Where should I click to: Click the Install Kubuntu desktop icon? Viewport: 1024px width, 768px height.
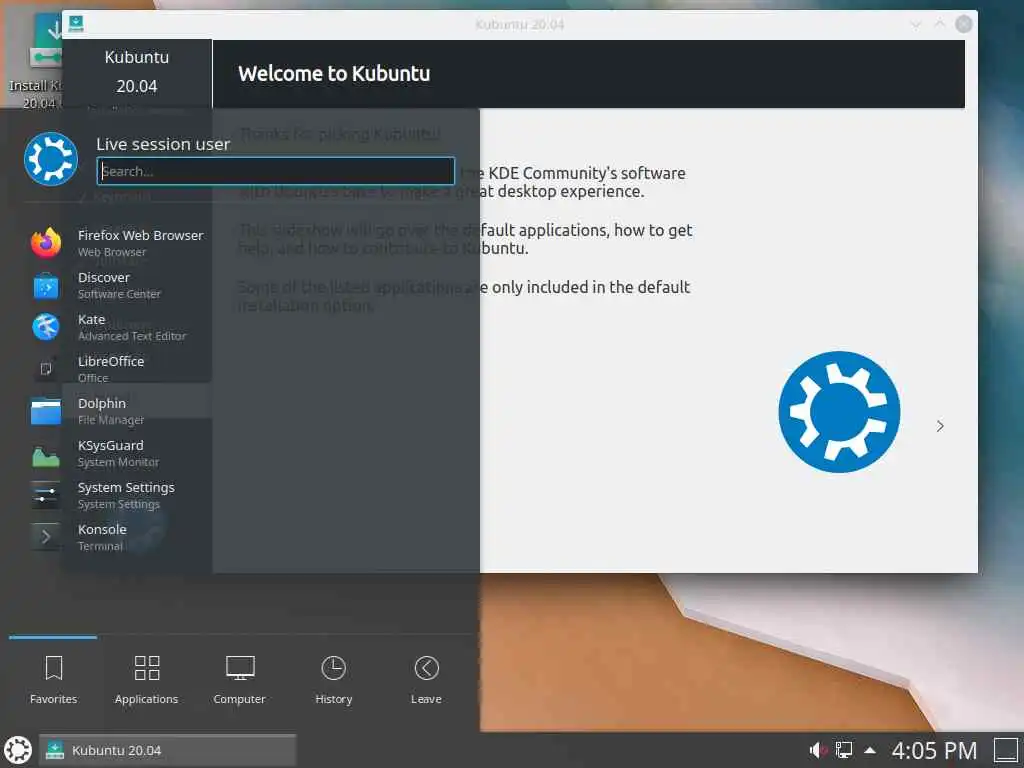point(36,62)
